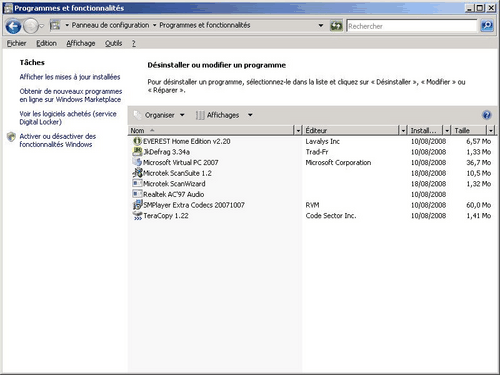The width and height of the screenshot is (500, 375).
Task: Open the Fichier menu
Action: pos(16,43)
